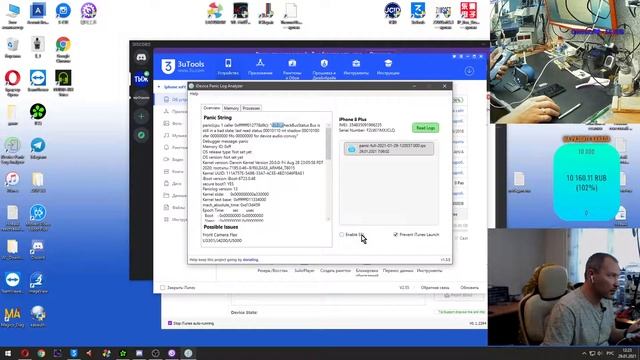Screen dimensions: 640x360
Task: Open the Instagram-style camera desktop icon
Action: tap(63, 11)
